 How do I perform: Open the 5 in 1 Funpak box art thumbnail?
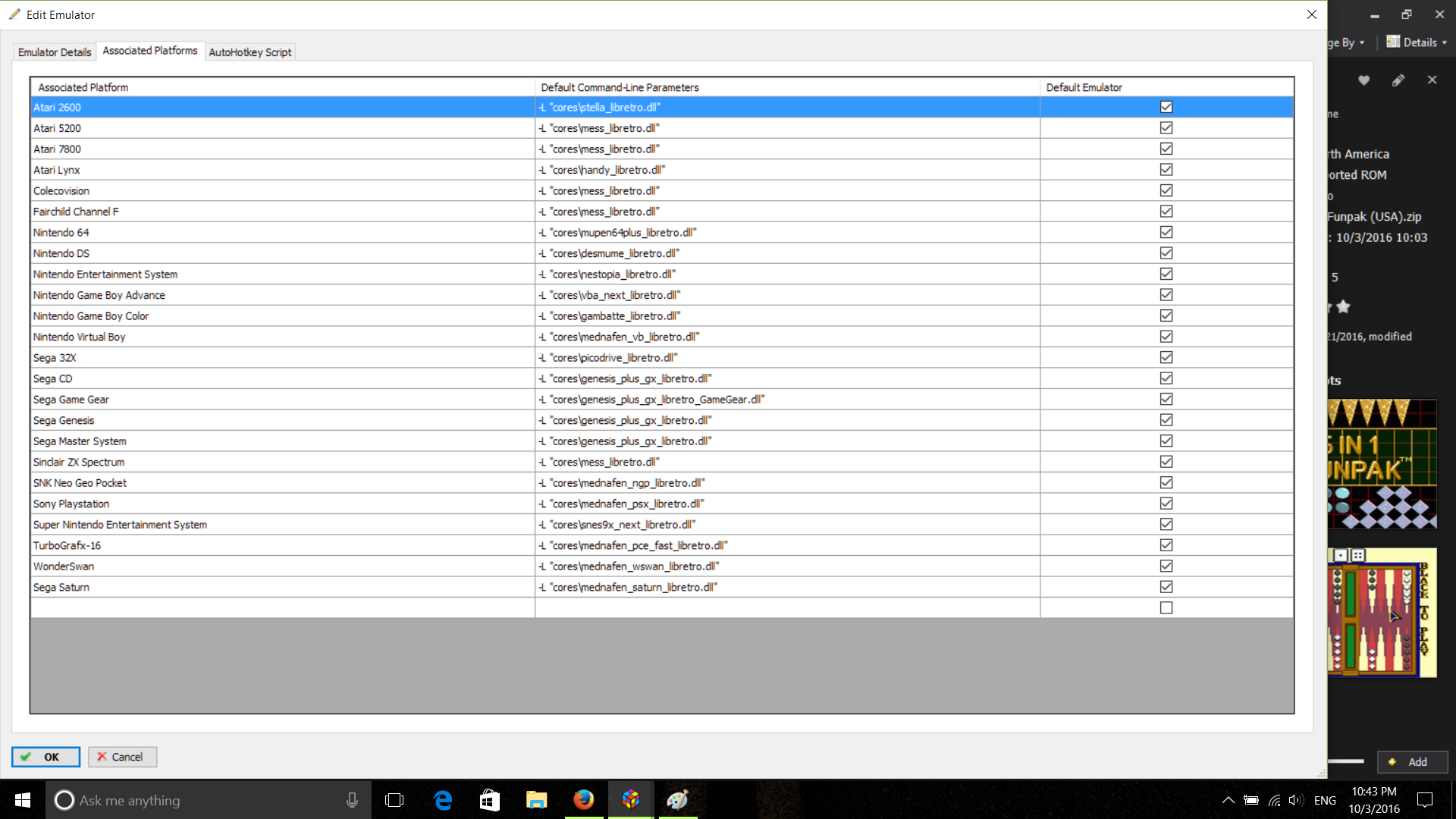1382,463
